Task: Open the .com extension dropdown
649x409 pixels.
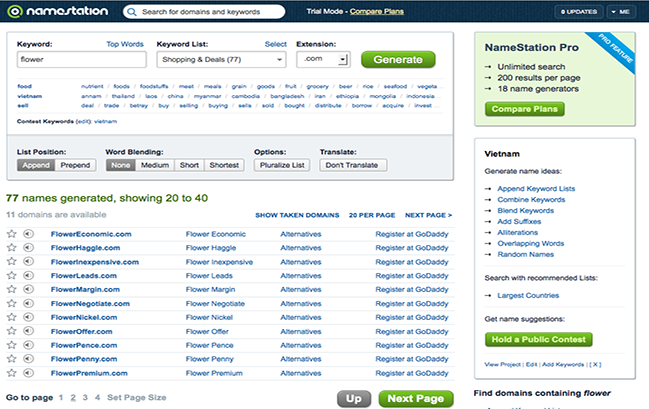Action: (x=323, y=59)
